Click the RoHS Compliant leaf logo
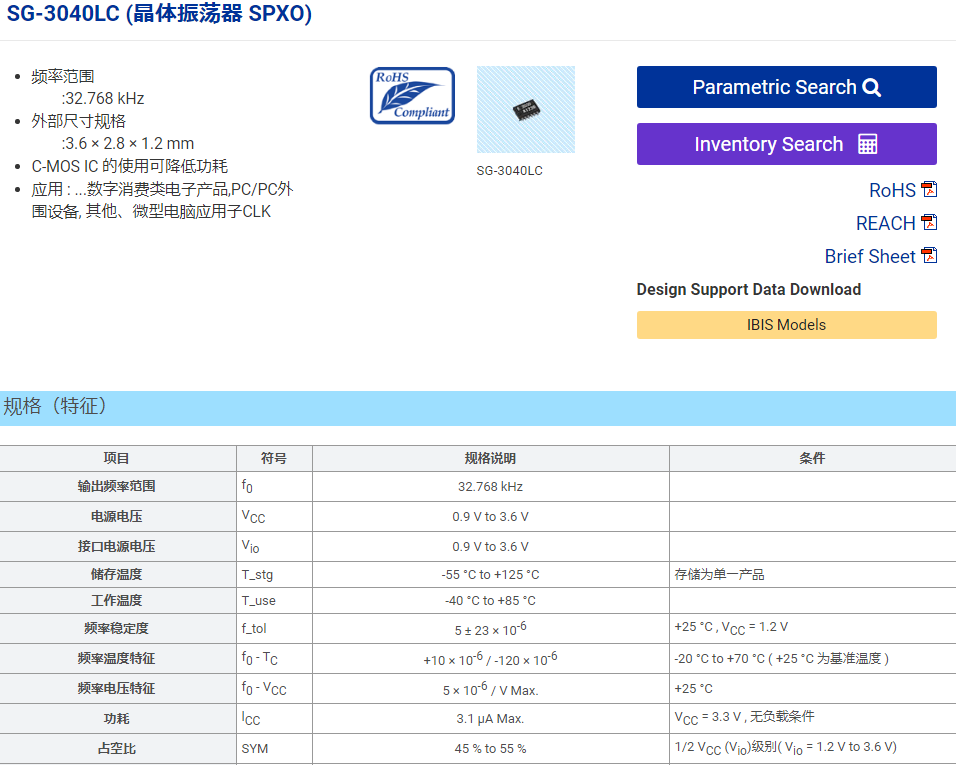This screenshot has height=765, width=956. pyautogui.click(x=412, y=96)
